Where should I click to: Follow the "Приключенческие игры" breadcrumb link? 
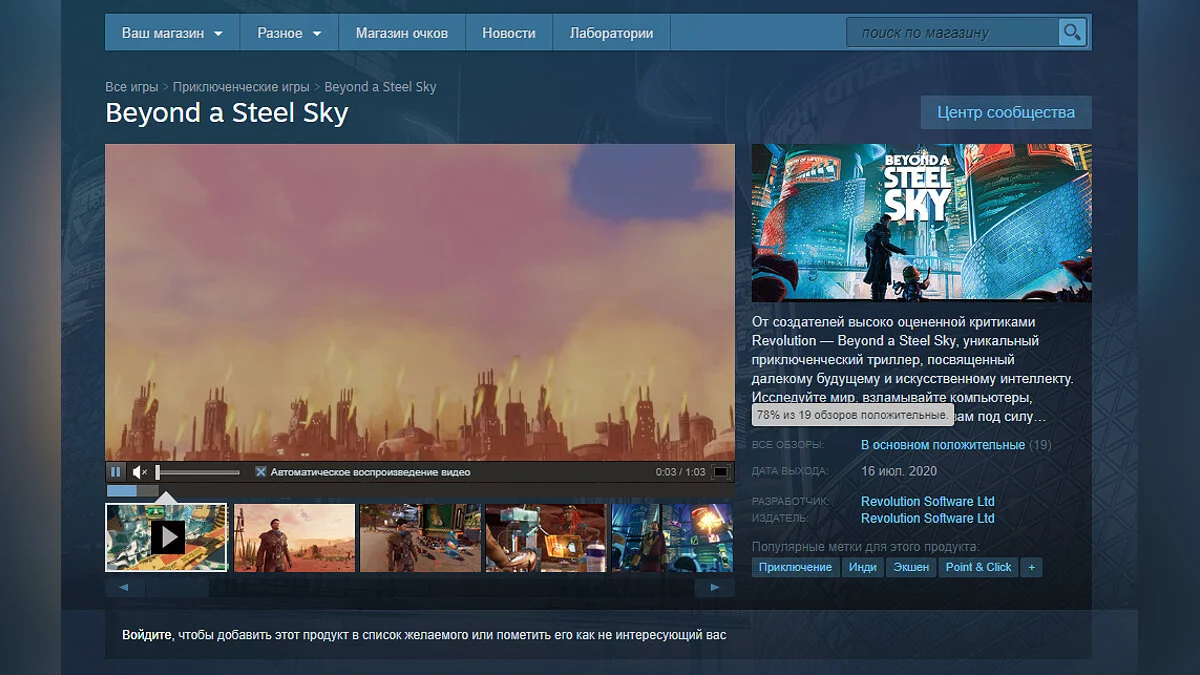[241, 87]
